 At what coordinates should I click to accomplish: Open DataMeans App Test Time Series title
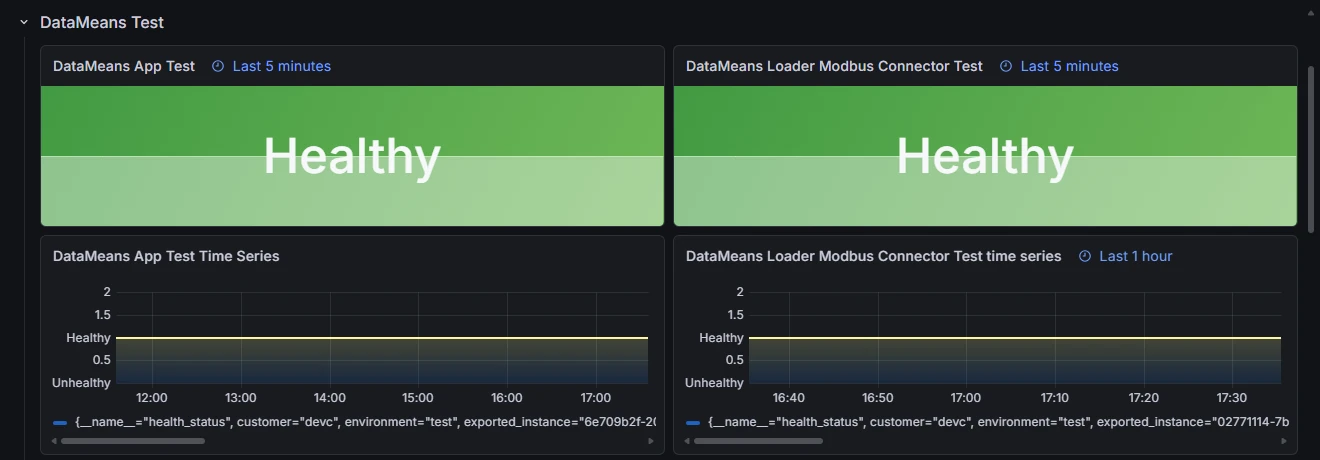(166, 256)
